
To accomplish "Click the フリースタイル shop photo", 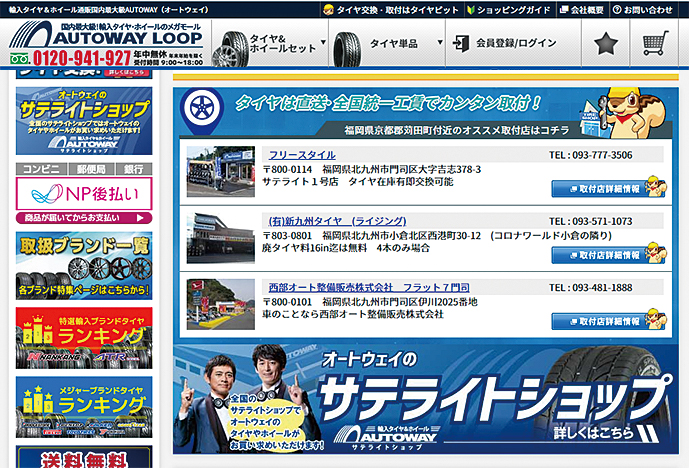I will (x=221, y=171).
